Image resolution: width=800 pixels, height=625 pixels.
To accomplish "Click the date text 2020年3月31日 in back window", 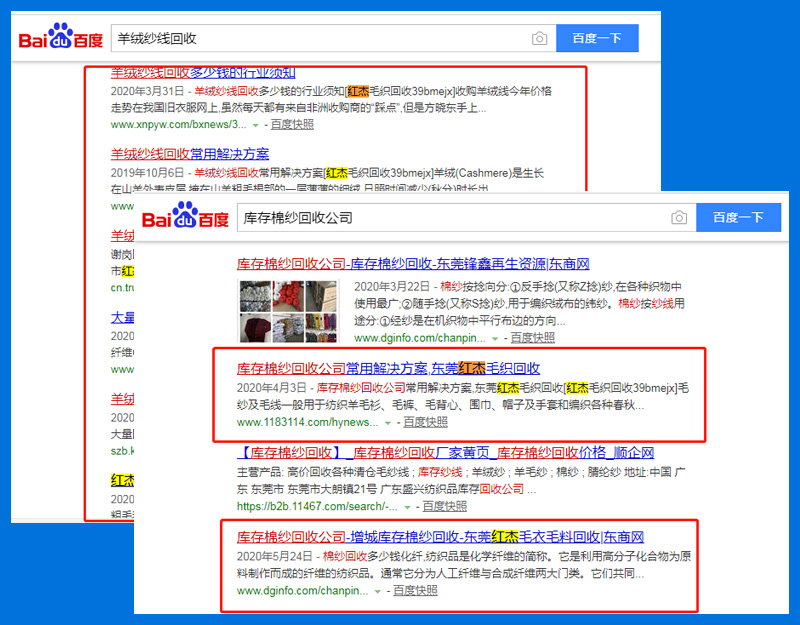I will (147, 91).
